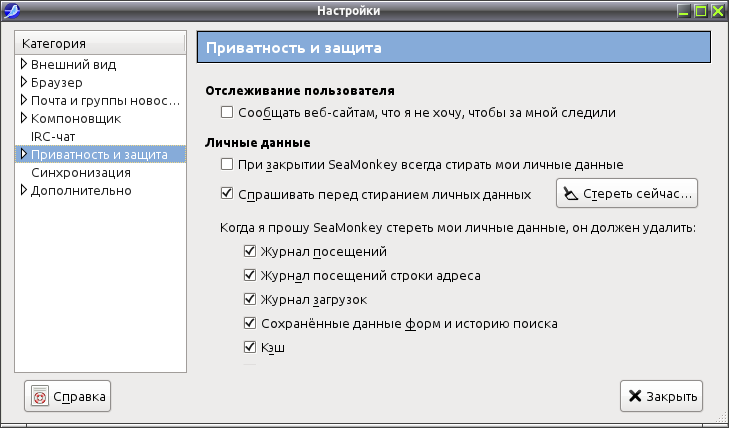This screenshot has height=428, width=729.
Task: Uncheck Спрашивать перед стиранием личных данных
Action: pyautogui.click(x=227, y=193)
